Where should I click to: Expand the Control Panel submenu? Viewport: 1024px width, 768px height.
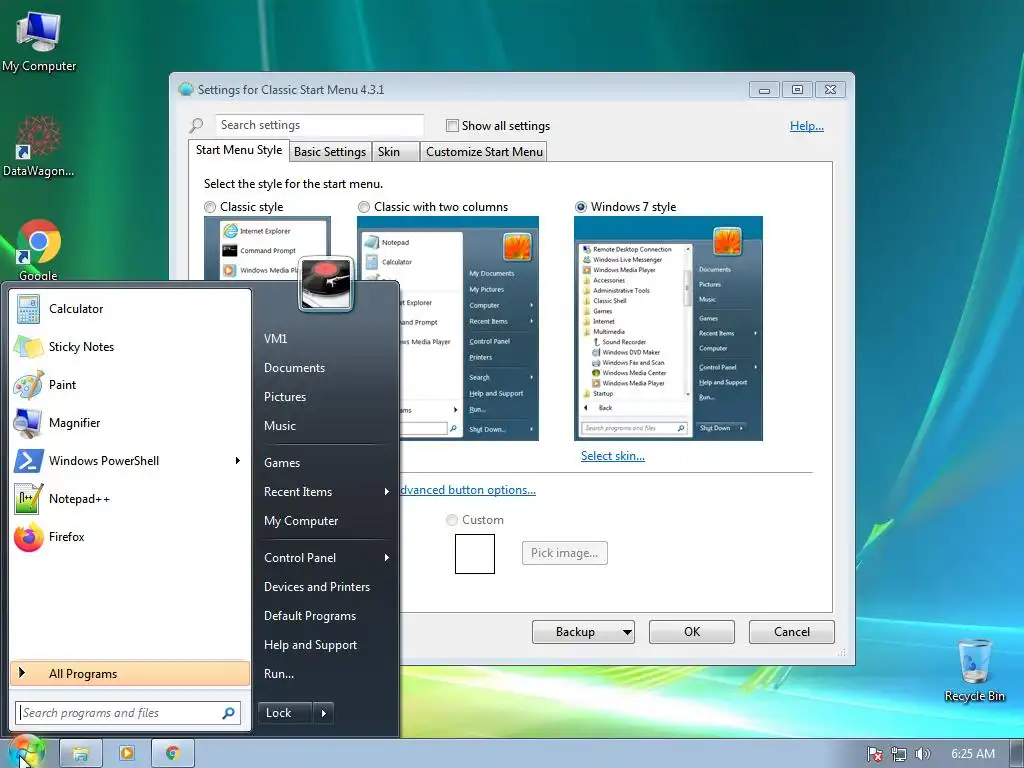click(x=327, y=558)
